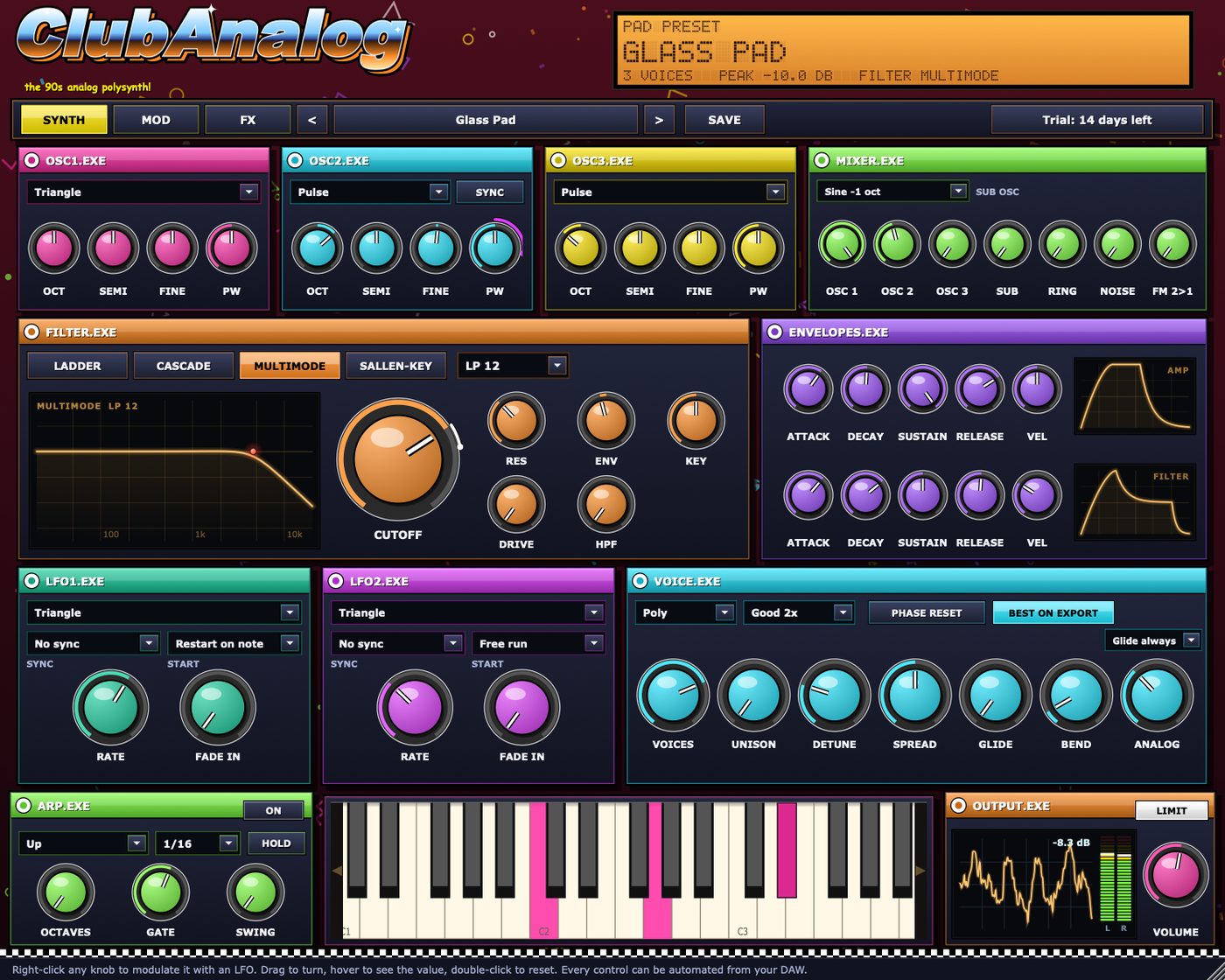Click the mixer FM 2>1 knob
1225x980 pixels.
click(1172, 244)
